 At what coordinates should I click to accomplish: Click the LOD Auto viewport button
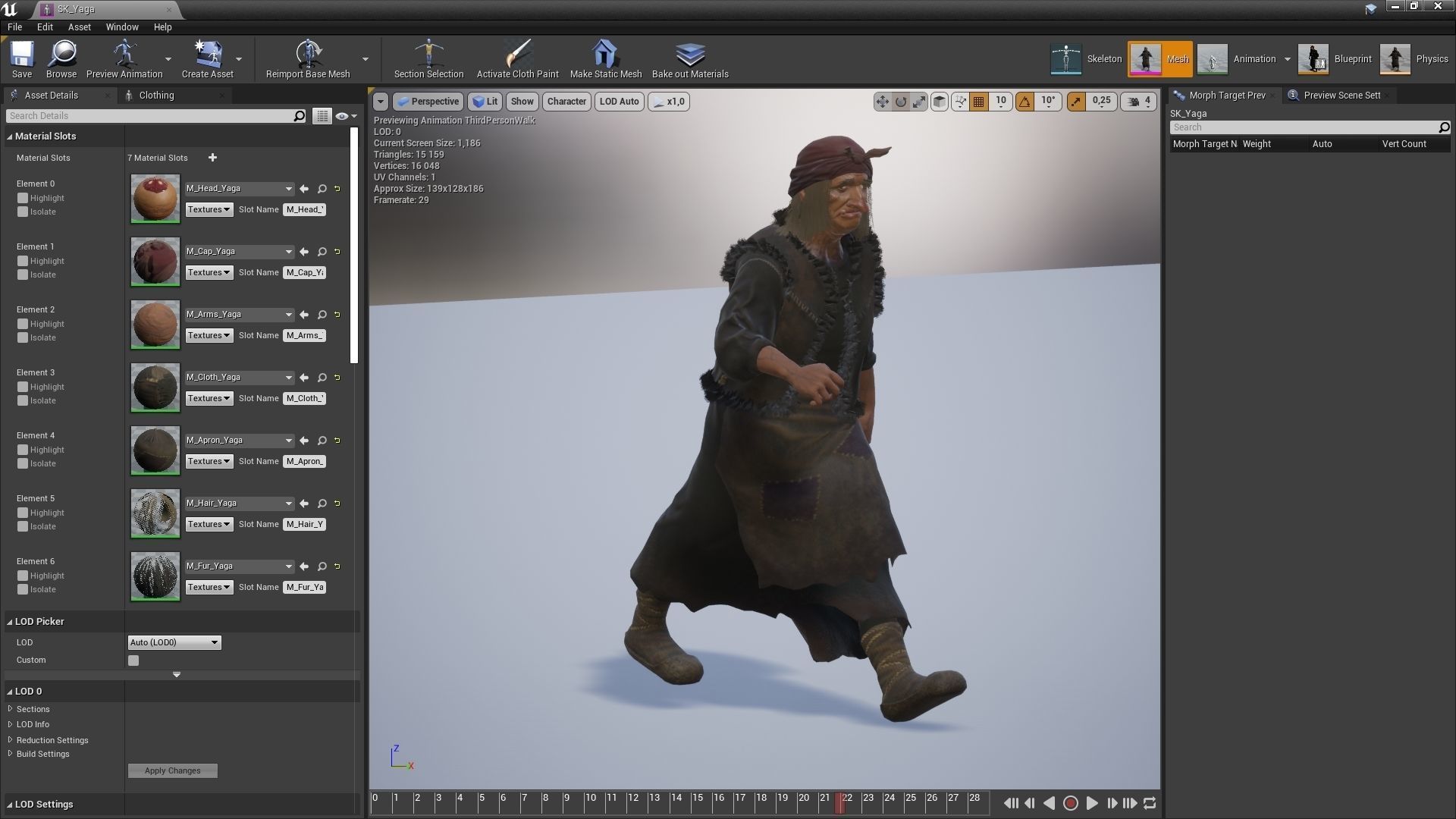pos(619,102)
